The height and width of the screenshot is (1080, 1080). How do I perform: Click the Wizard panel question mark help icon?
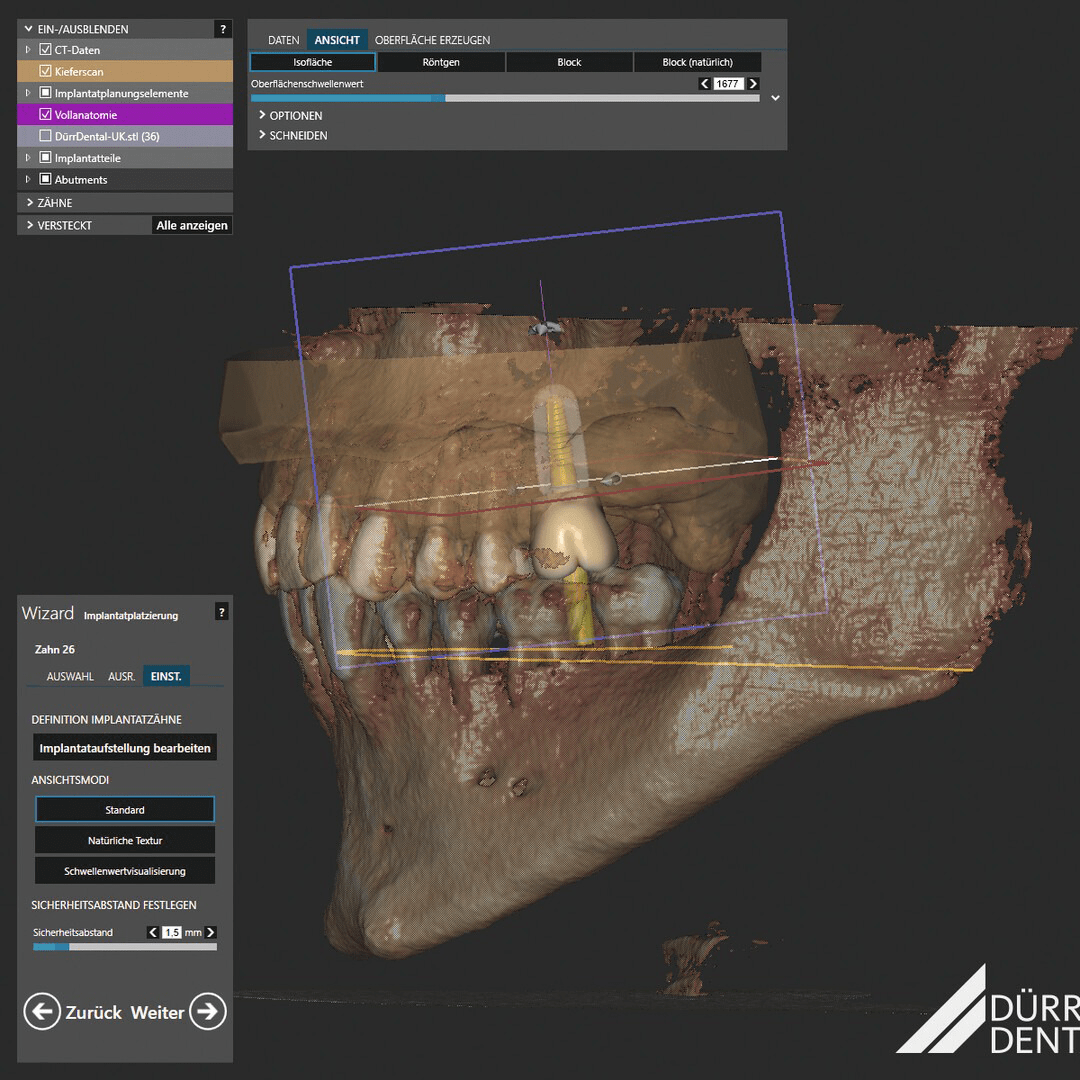pos(222,613)
